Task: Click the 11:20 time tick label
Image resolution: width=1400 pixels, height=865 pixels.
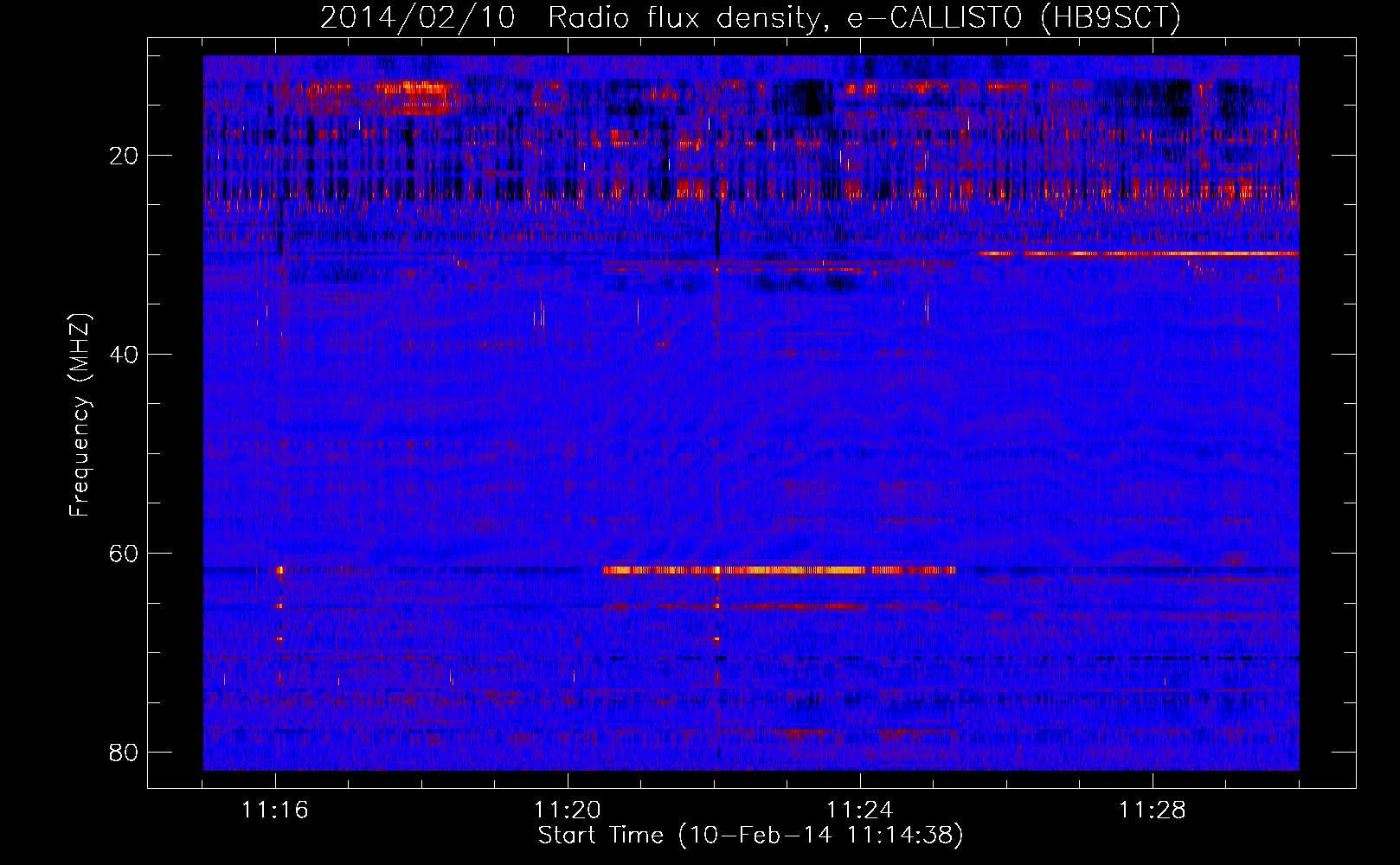Action: pyautogui.click(x=568, y=811)
